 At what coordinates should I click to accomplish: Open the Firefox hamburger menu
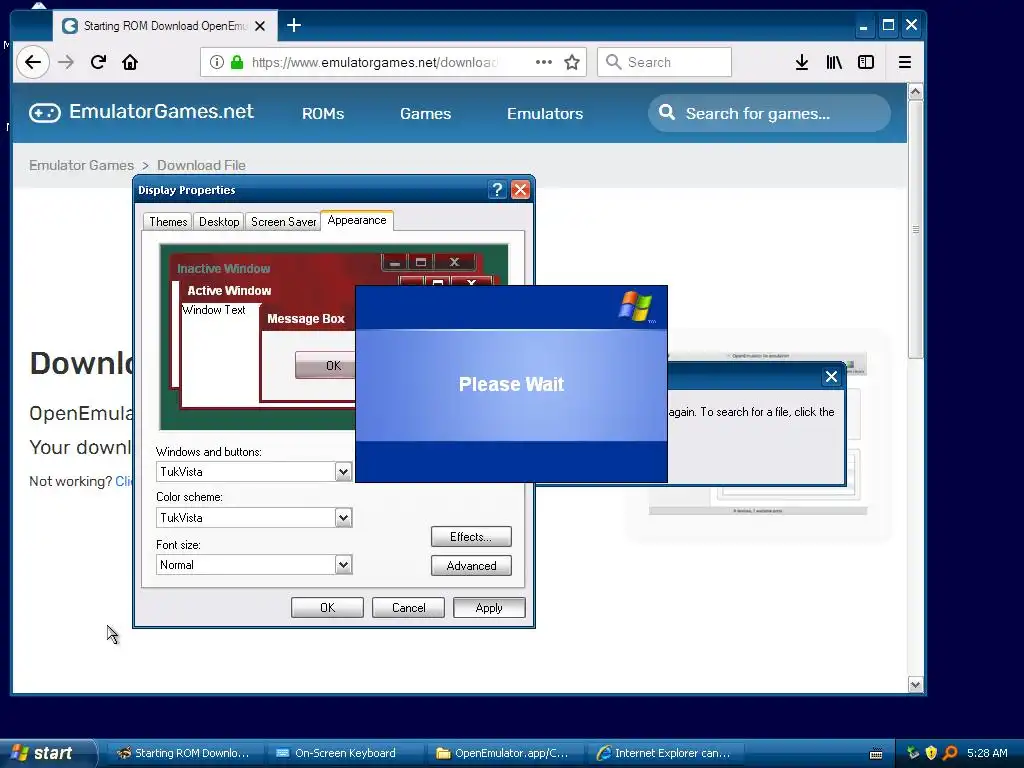[904, 62]
